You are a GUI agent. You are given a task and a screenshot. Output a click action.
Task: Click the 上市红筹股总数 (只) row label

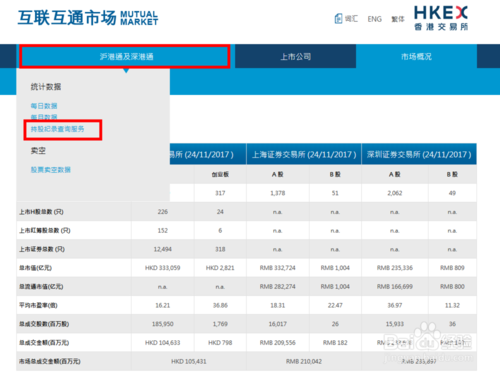pos(45,231)
